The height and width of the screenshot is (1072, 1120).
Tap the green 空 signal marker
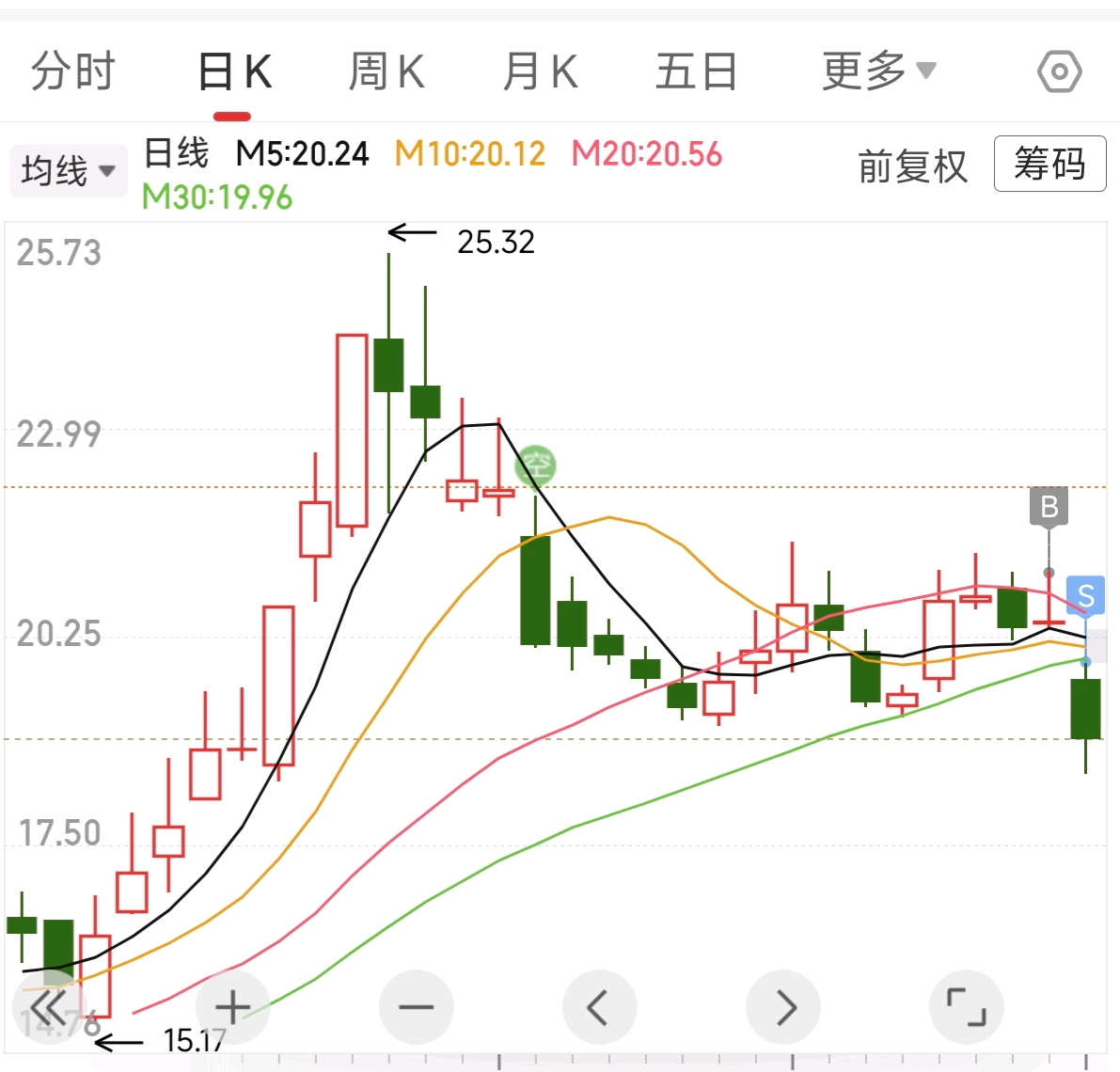536,465
